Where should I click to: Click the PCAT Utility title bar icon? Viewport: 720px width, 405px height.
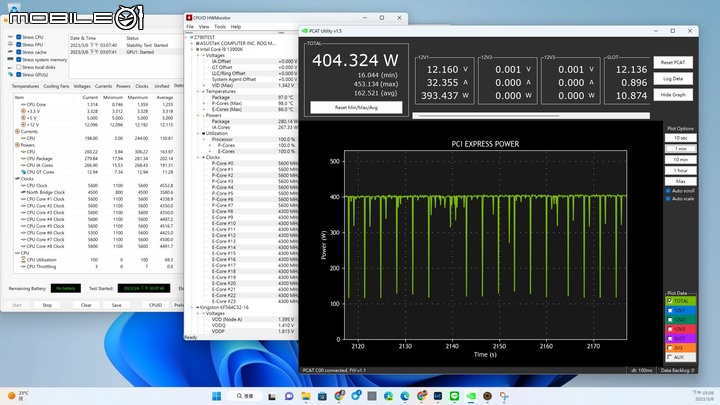(304, 31)
